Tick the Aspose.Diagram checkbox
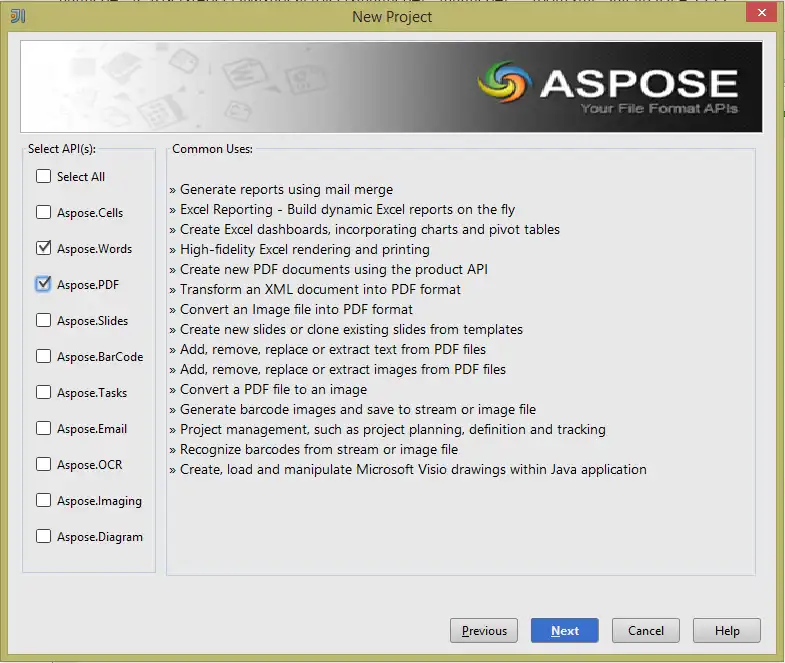The height and width of the screenshot is (663, 785). coord(44,537)
